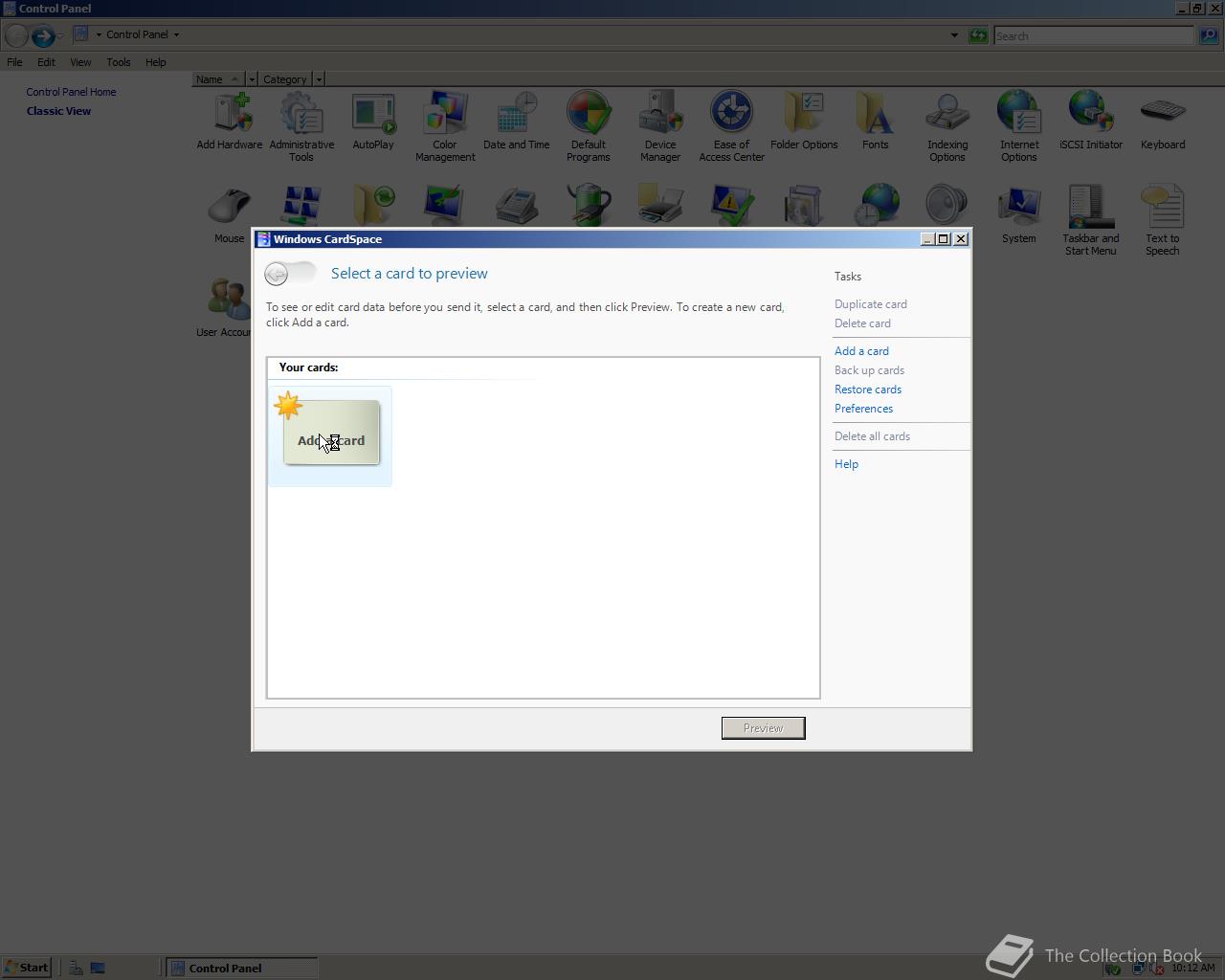1225x980 pixels.
Task: Open Device Manager in Control Panel
Action: point(660,127)
